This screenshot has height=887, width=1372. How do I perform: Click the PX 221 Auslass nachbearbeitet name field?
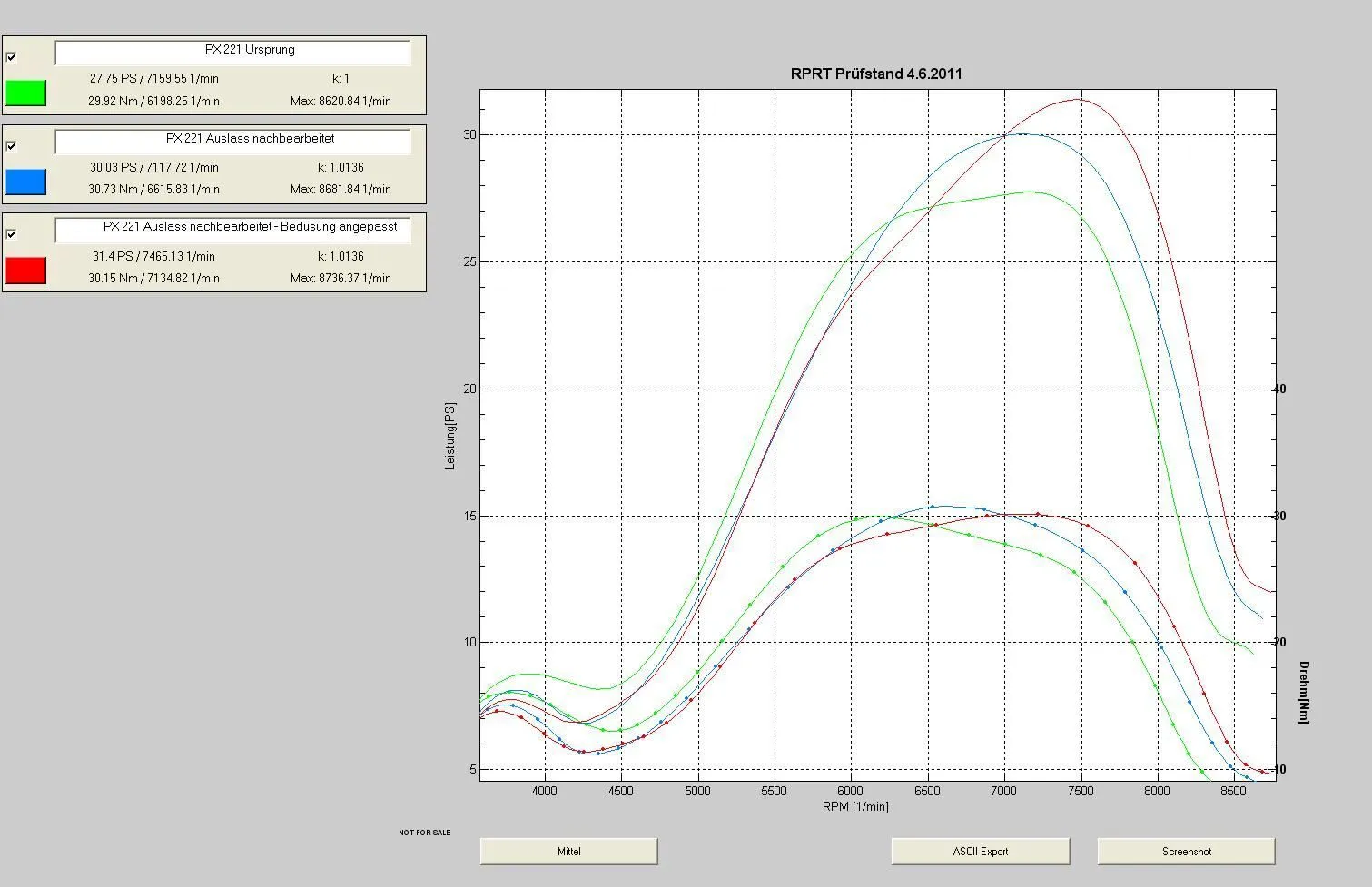coord(232,141)
